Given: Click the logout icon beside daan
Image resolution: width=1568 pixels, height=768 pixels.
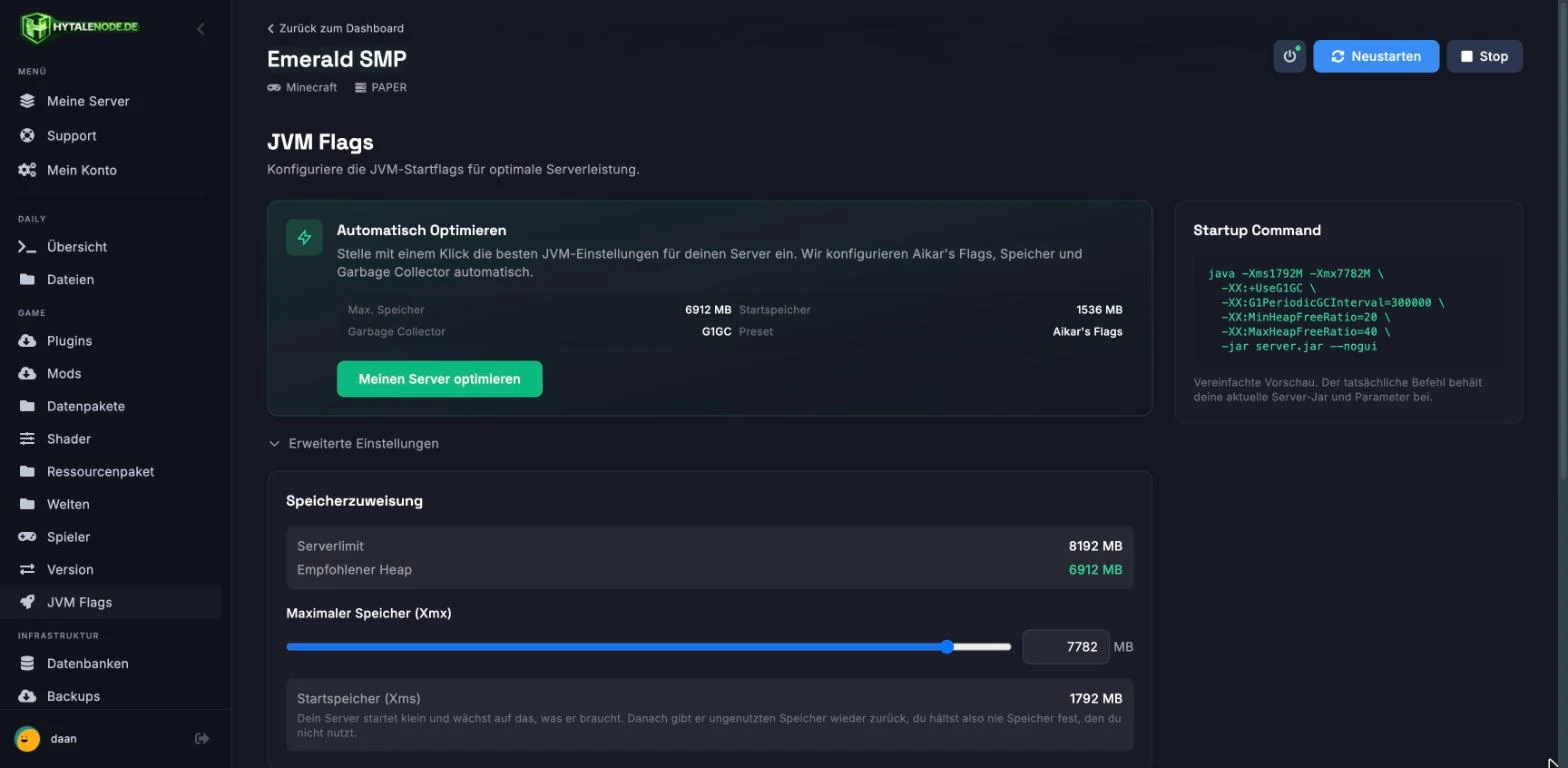Looking at the screenshot, I should click(202, 739).
